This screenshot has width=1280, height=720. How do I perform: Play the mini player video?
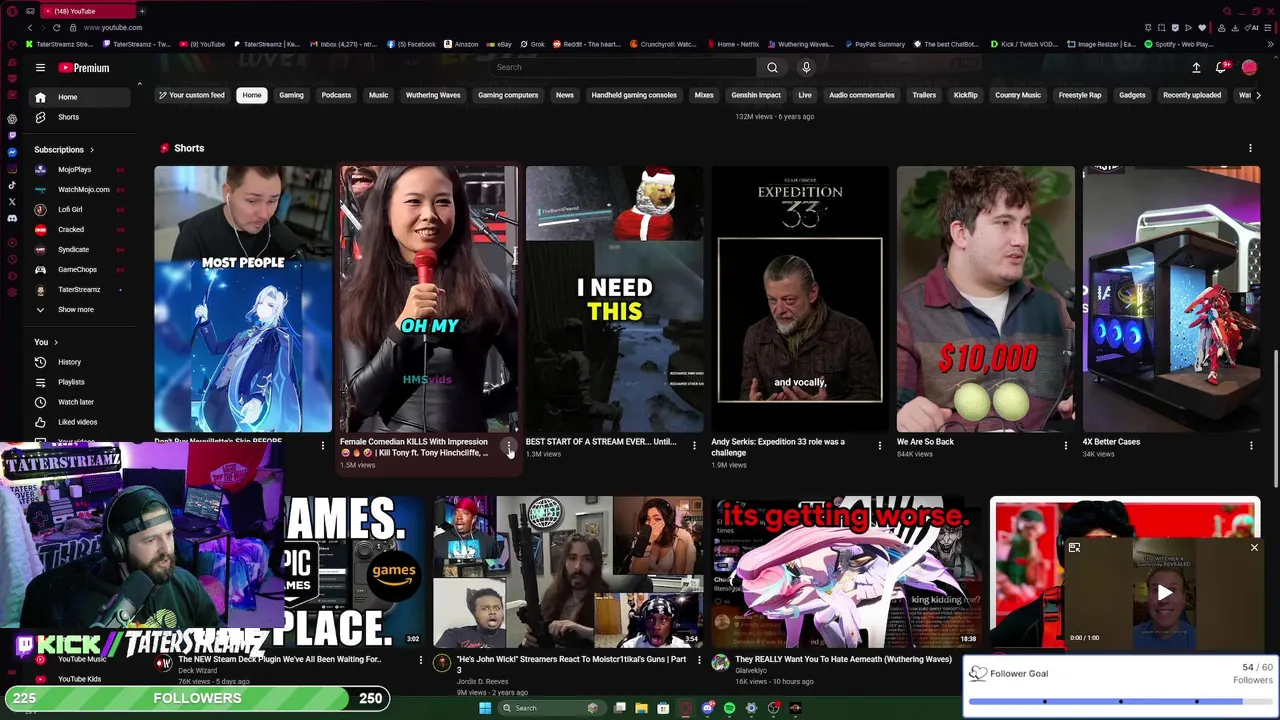(x=1165, y=593)
